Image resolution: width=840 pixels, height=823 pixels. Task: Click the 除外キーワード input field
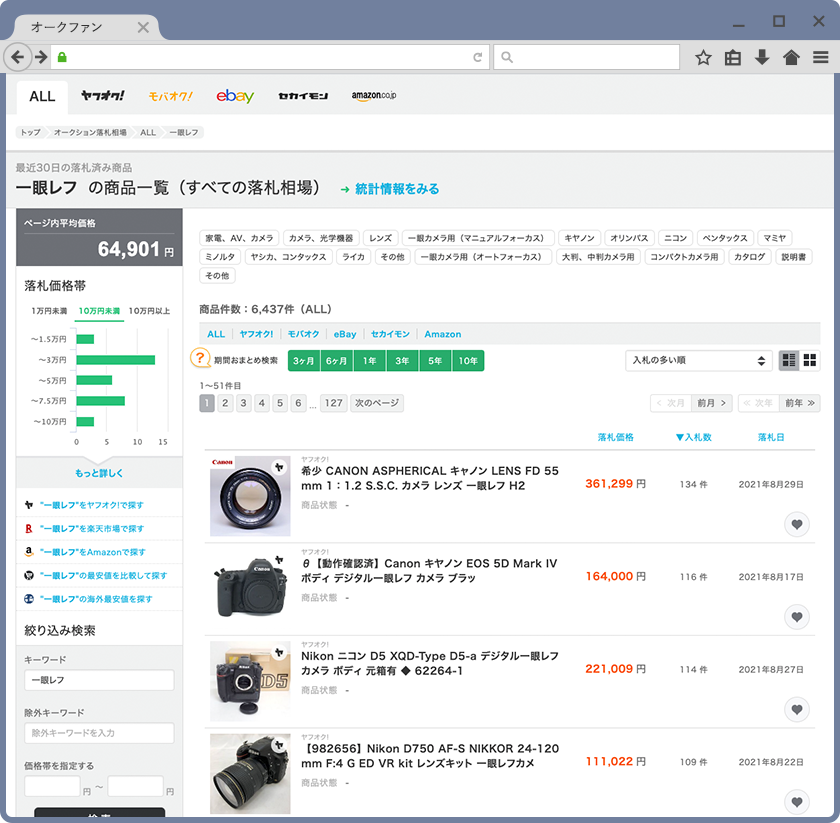(x=99, y=733)
